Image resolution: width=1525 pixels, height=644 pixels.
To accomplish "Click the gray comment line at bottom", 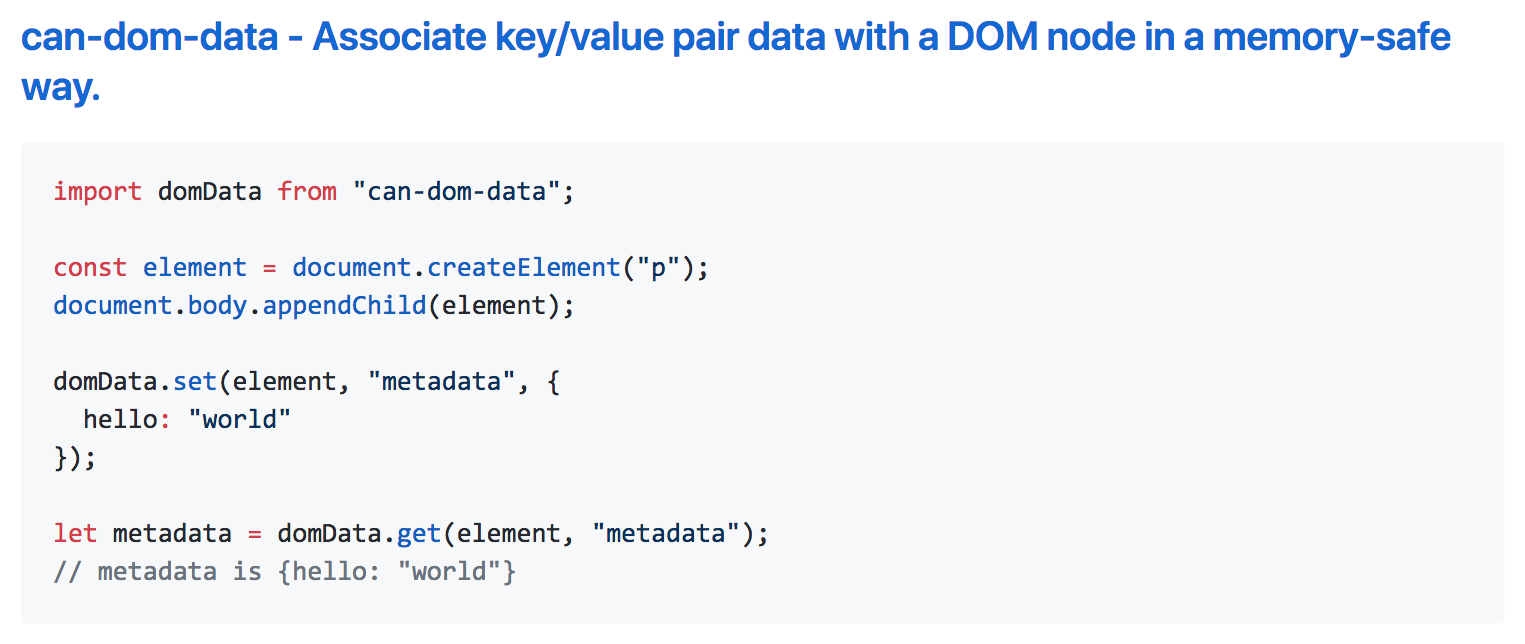I will [285, 571].
